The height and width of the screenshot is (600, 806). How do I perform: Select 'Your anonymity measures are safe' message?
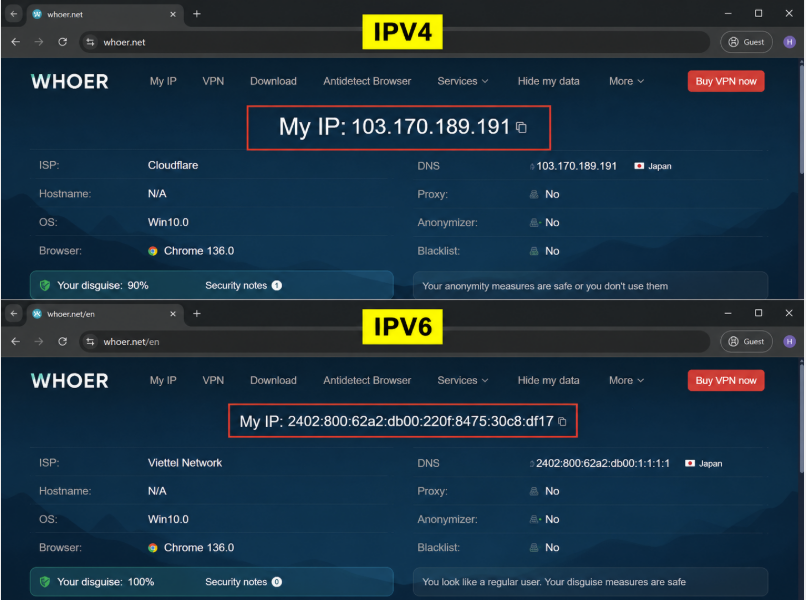[x=545, y=286]
